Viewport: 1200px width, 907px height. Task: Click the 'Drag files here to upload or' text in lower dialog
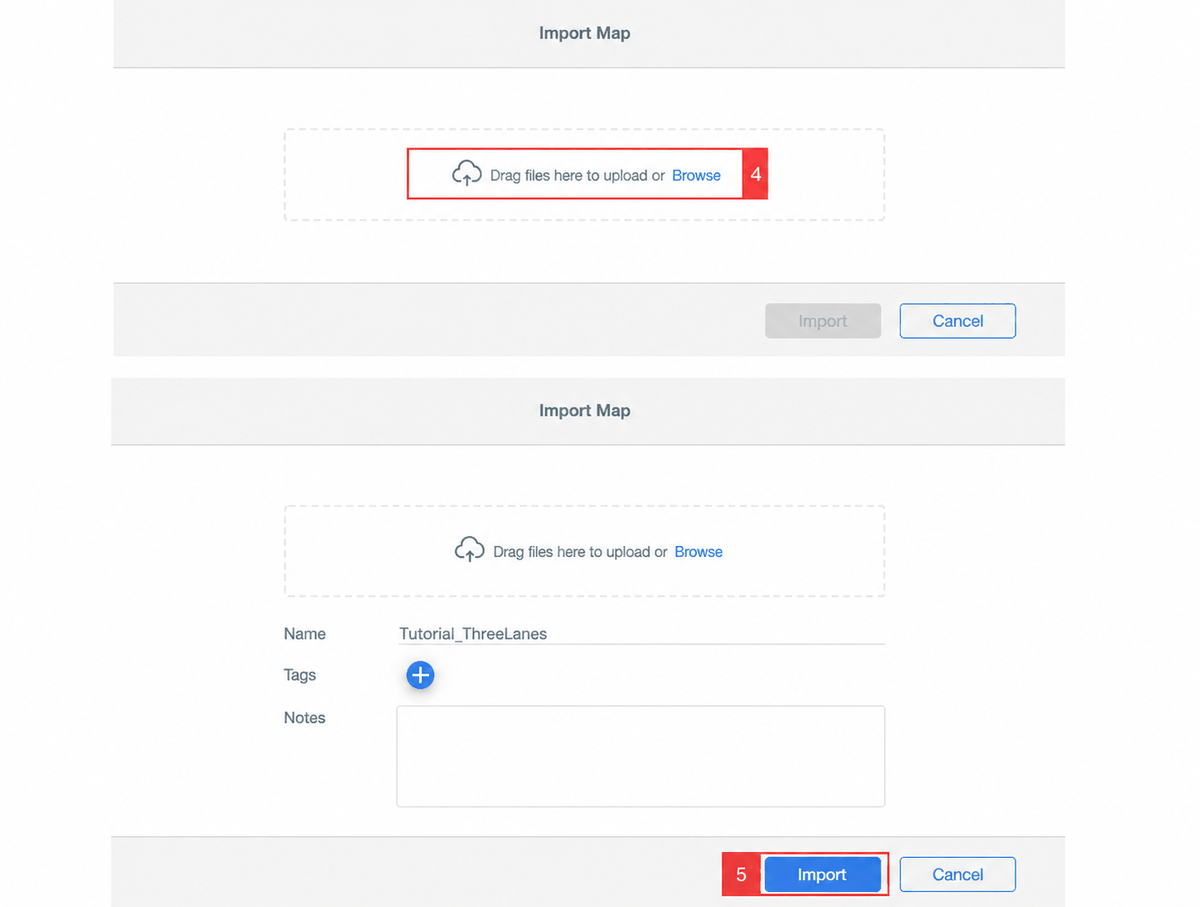[580, 552]
